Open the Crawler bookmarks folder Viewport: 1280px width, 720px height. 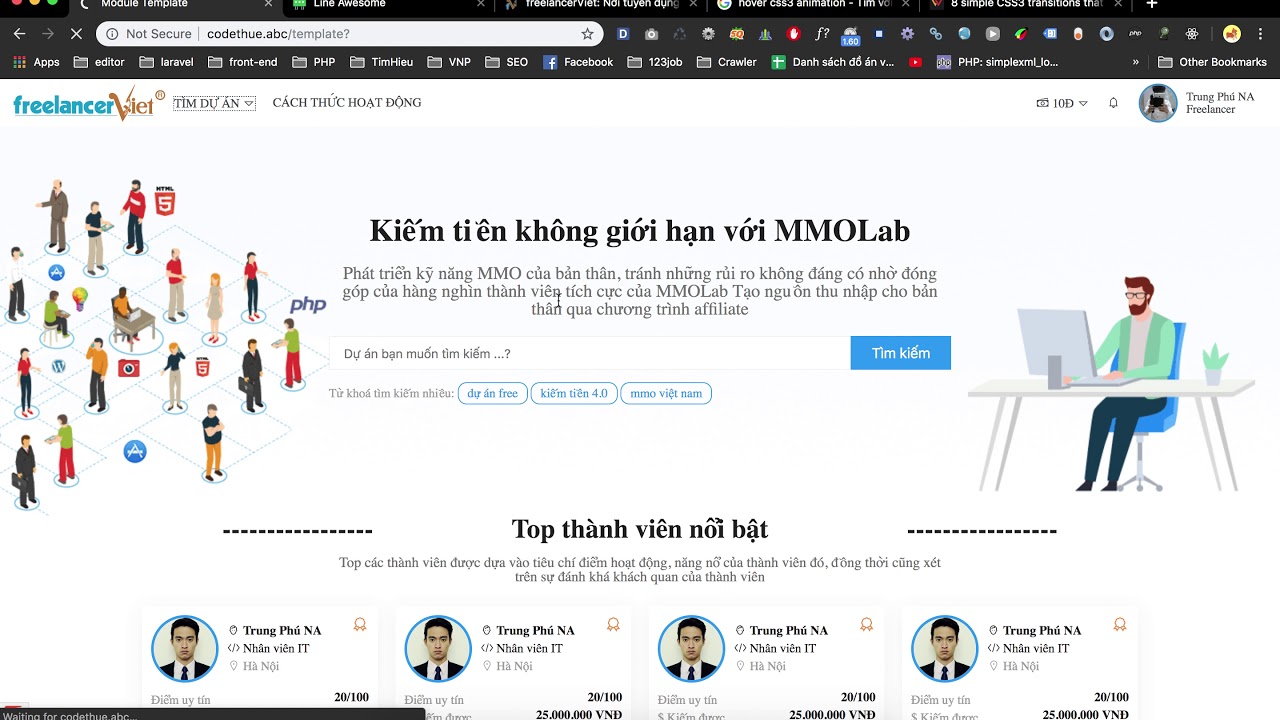tap(727, 62)
